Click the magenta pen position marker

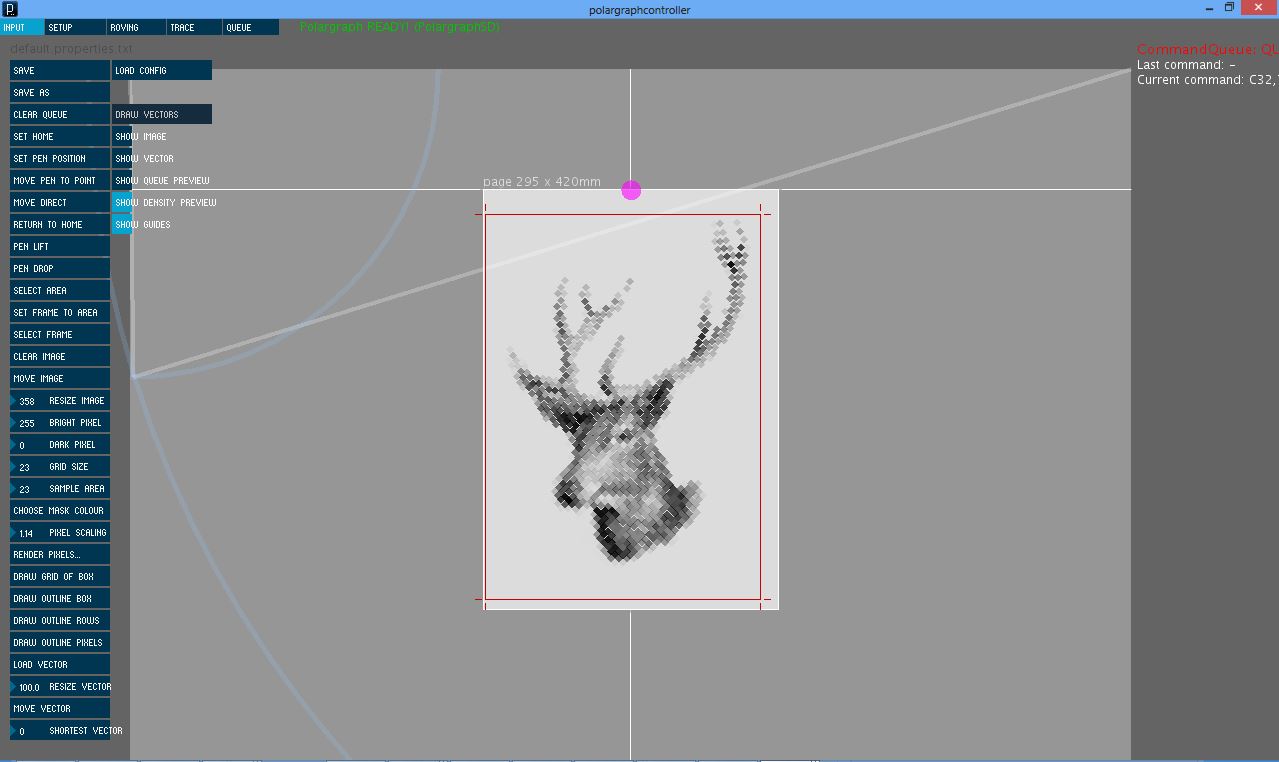click(x=631, y=190)
